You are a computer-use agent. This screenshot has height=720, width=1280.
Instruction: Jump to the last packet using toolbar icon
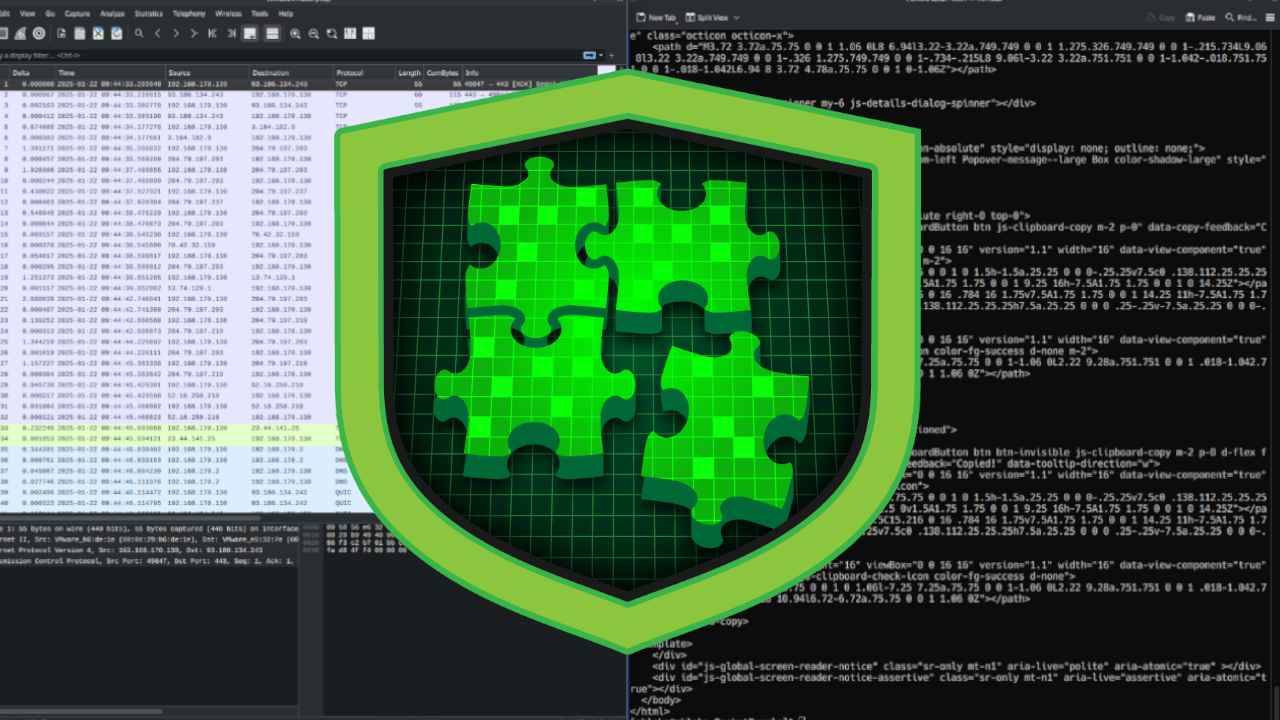(233, 33)
